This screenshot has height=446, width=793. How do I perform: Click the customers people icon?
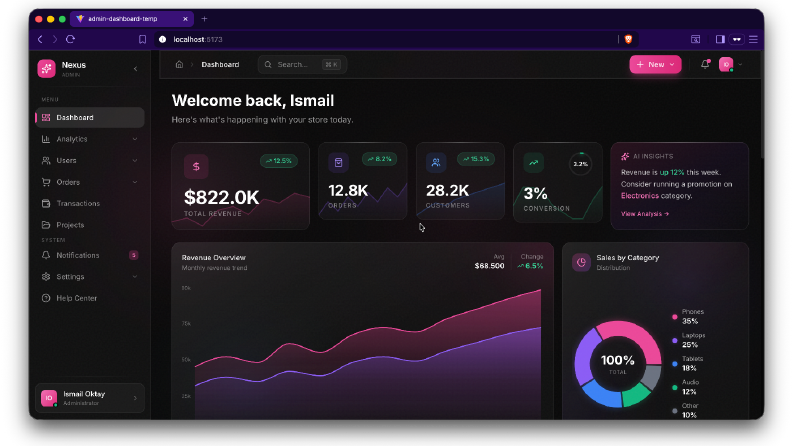tap(436, 163)
